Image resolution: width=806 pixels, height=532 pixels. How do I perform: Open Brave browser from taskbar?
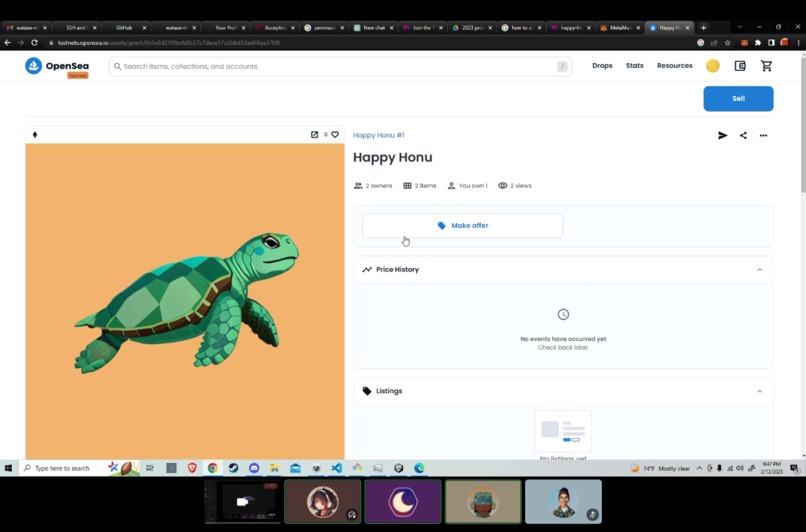192,468
